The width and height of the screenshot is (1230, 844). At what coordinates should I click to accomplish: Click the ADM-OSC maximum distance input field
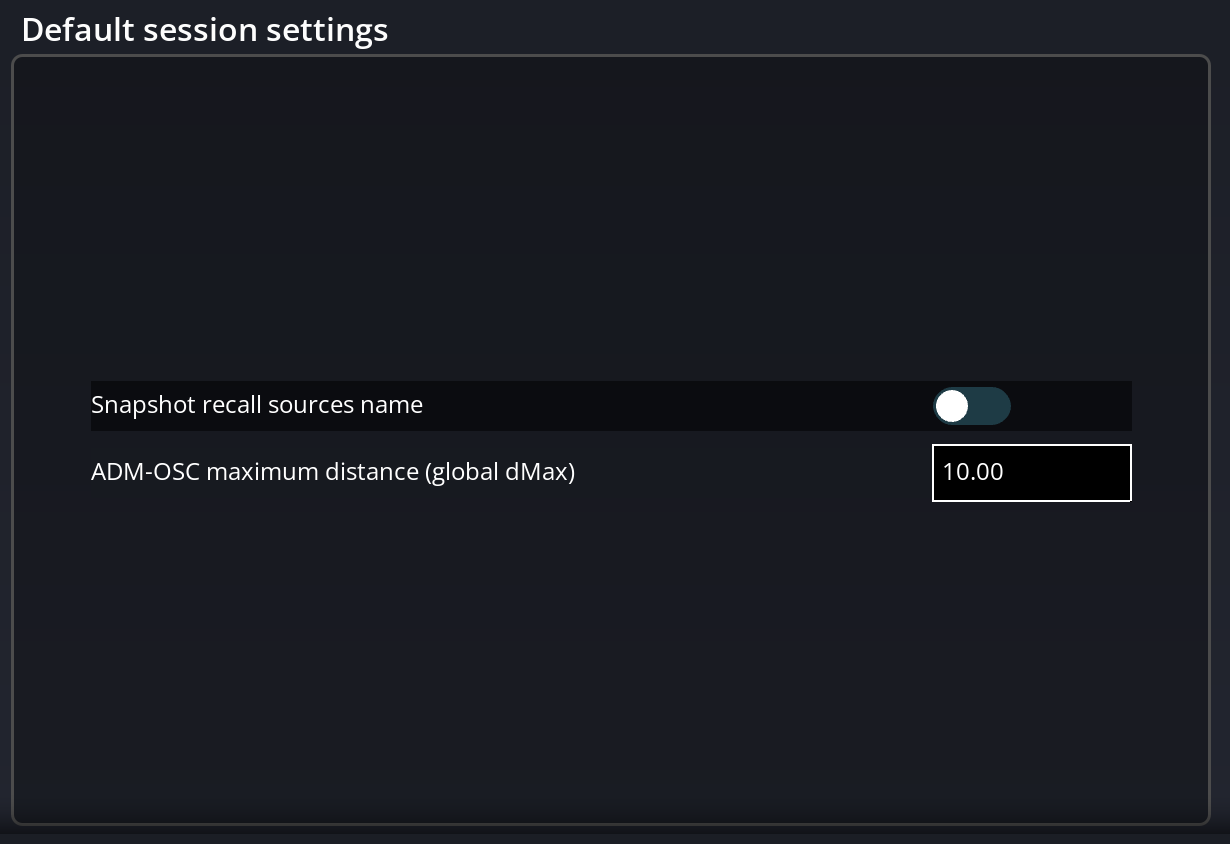[1031, 472]
